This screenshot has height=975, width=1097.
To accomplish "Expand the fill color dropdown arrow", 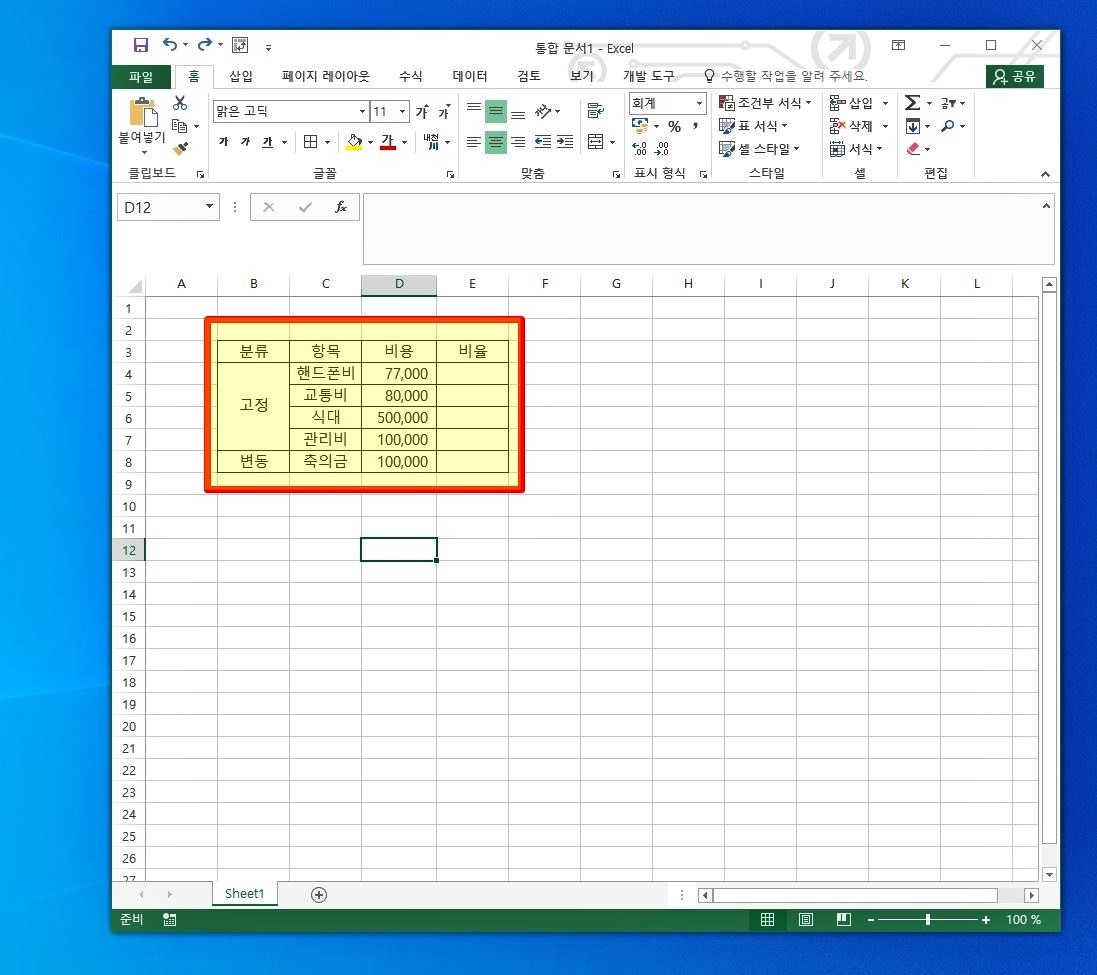I will tap(370, 142).
